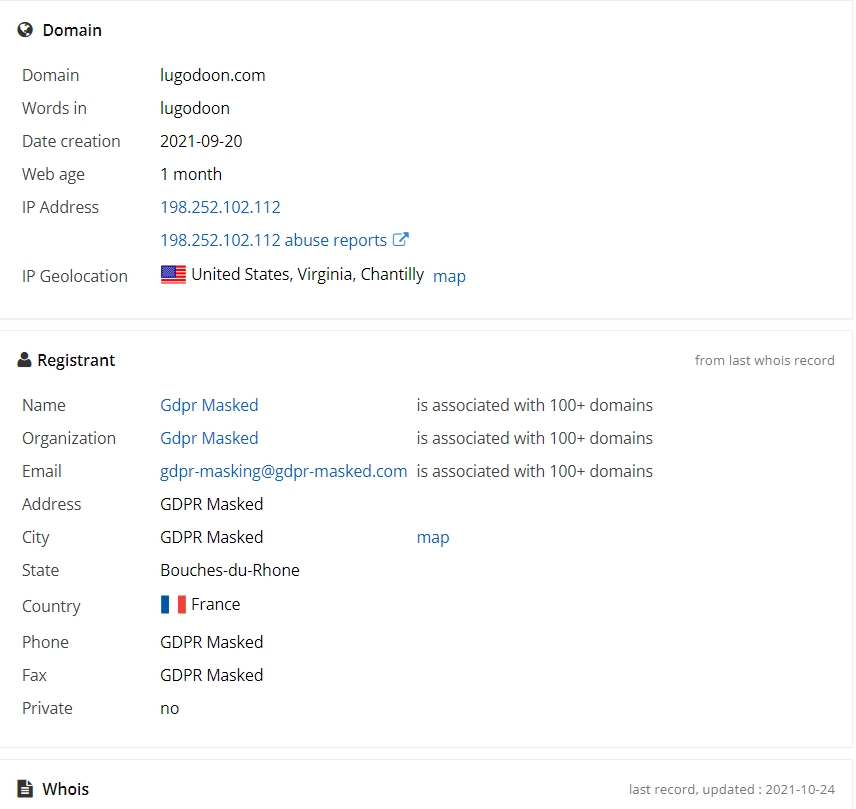
Task: Click the globe icon beside Domain heading
Action: coord(25,29)
